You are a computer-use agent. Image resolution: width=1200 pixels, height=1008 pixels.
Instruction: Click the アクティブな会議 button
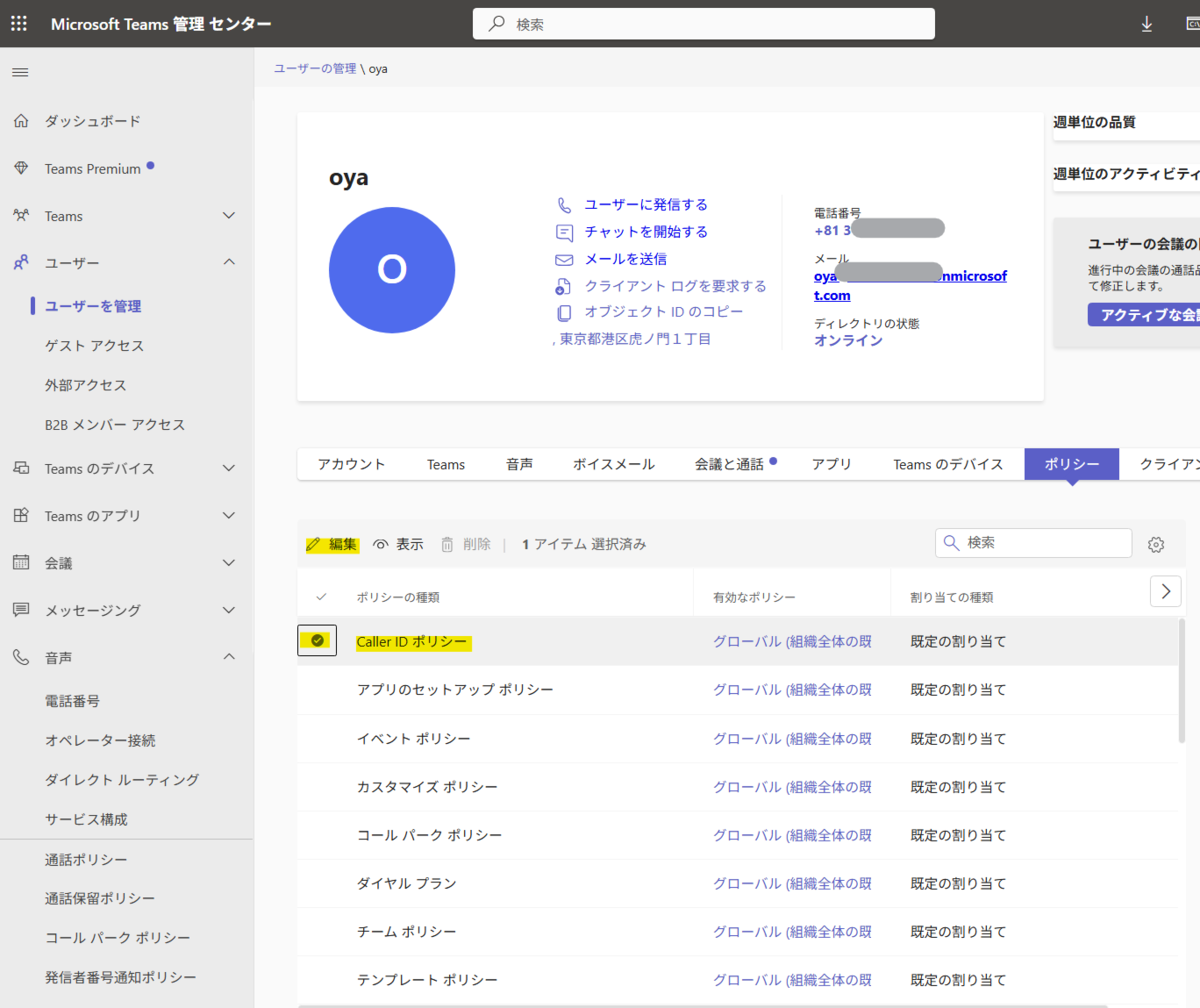coord(1144,315)
